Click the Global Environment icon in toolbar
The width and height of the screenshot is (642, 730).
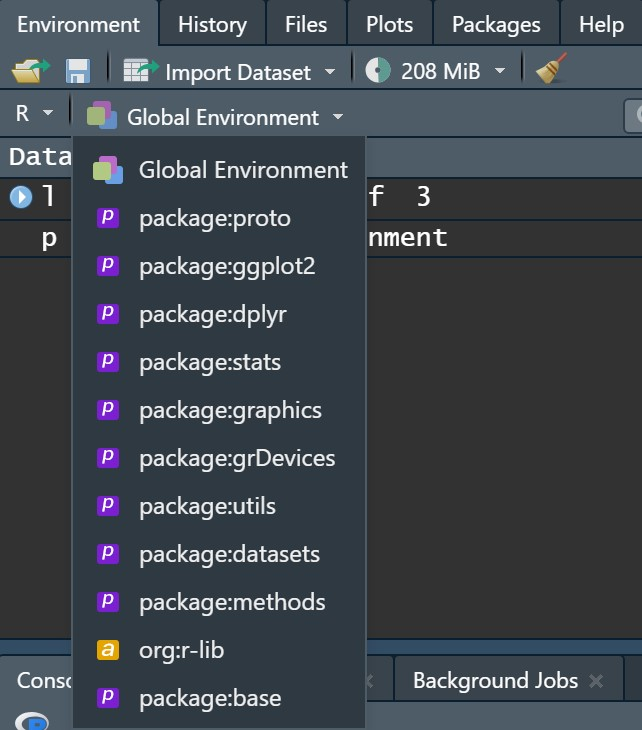(x=101, y=115)
